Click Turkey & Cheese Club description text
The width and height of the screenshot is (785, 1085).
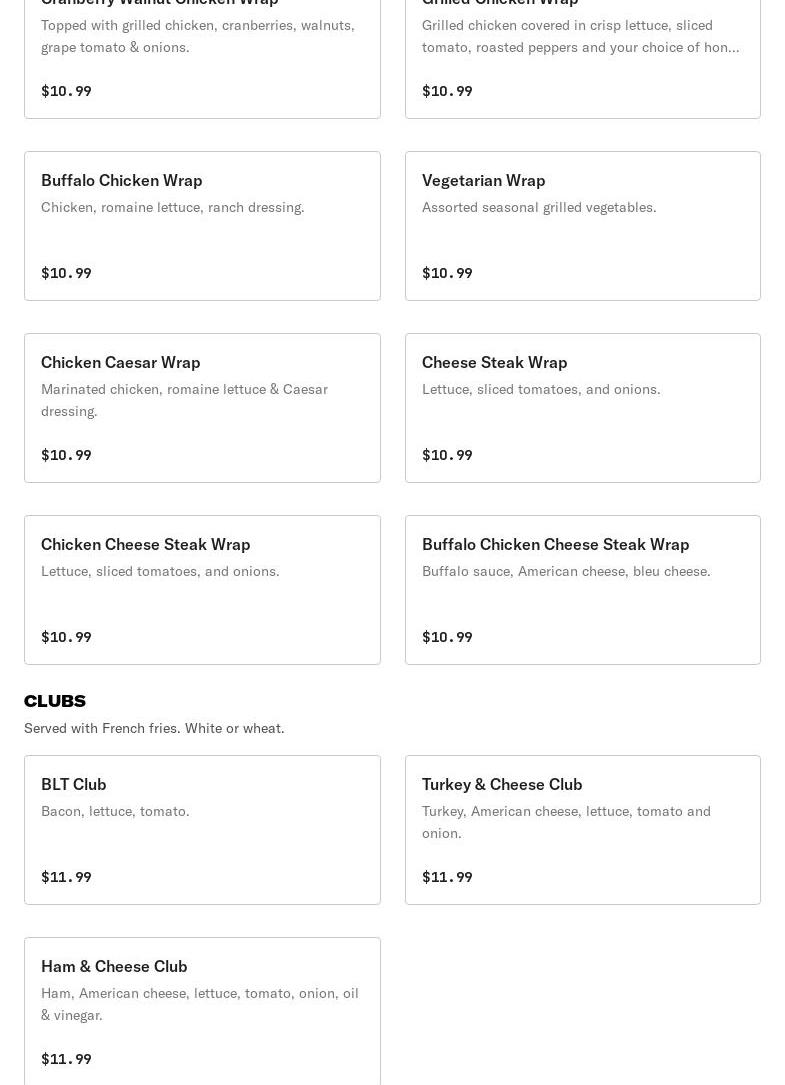pyautogui.click(x=566, y=821)
